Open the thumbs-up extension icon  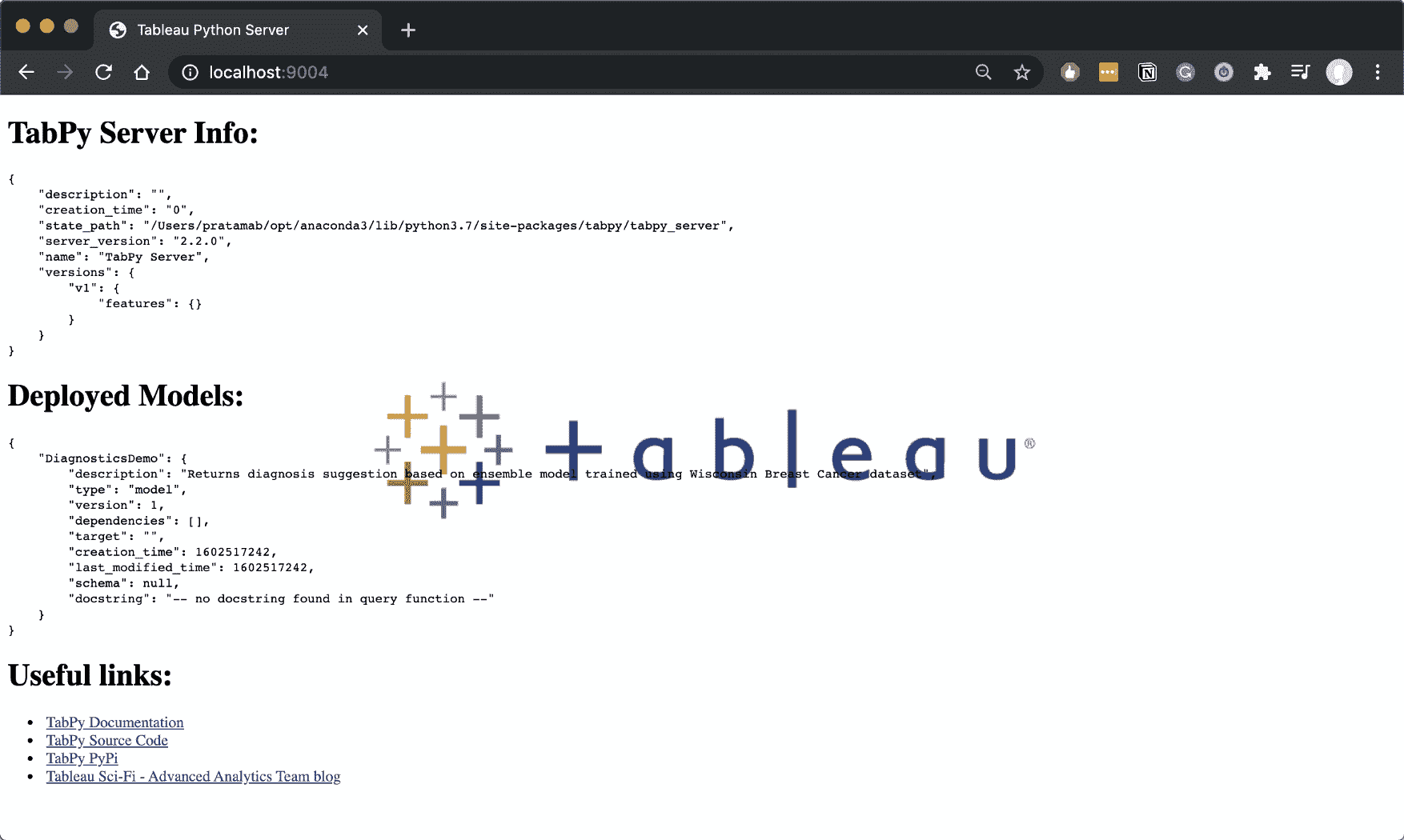point(1070,72)
